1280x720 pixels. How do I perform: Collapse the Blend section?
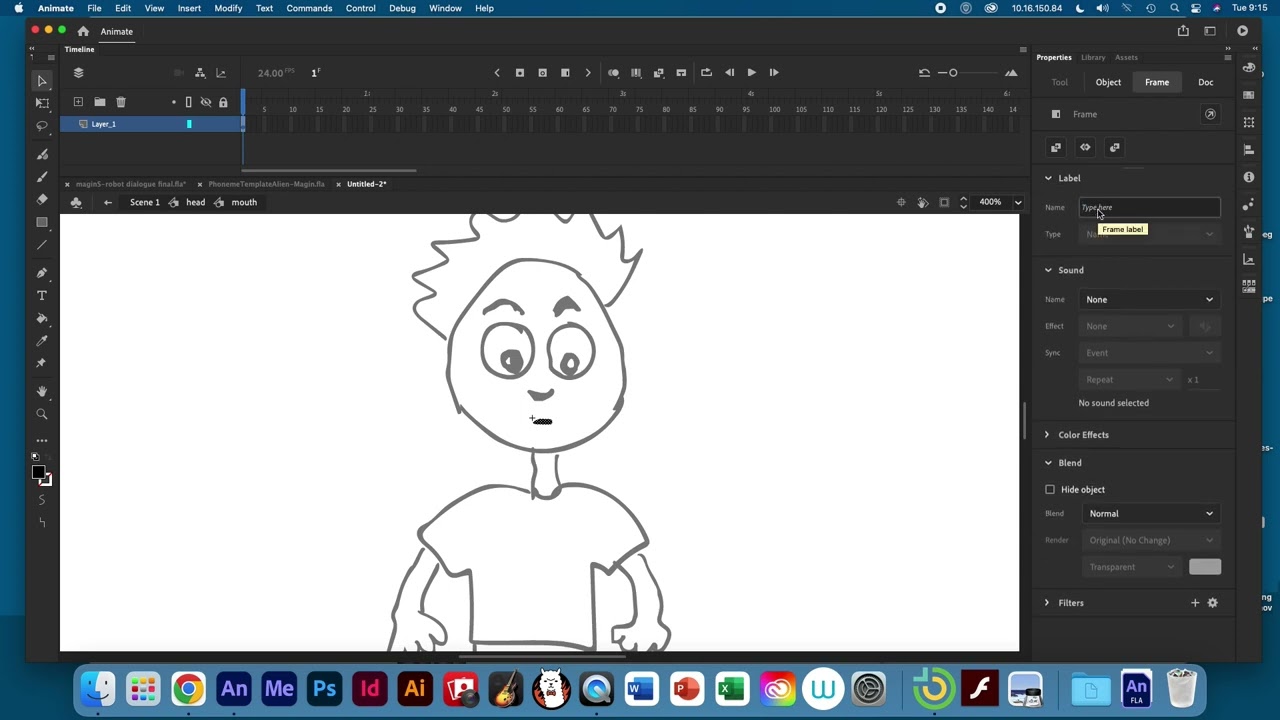coord(1048,463)
